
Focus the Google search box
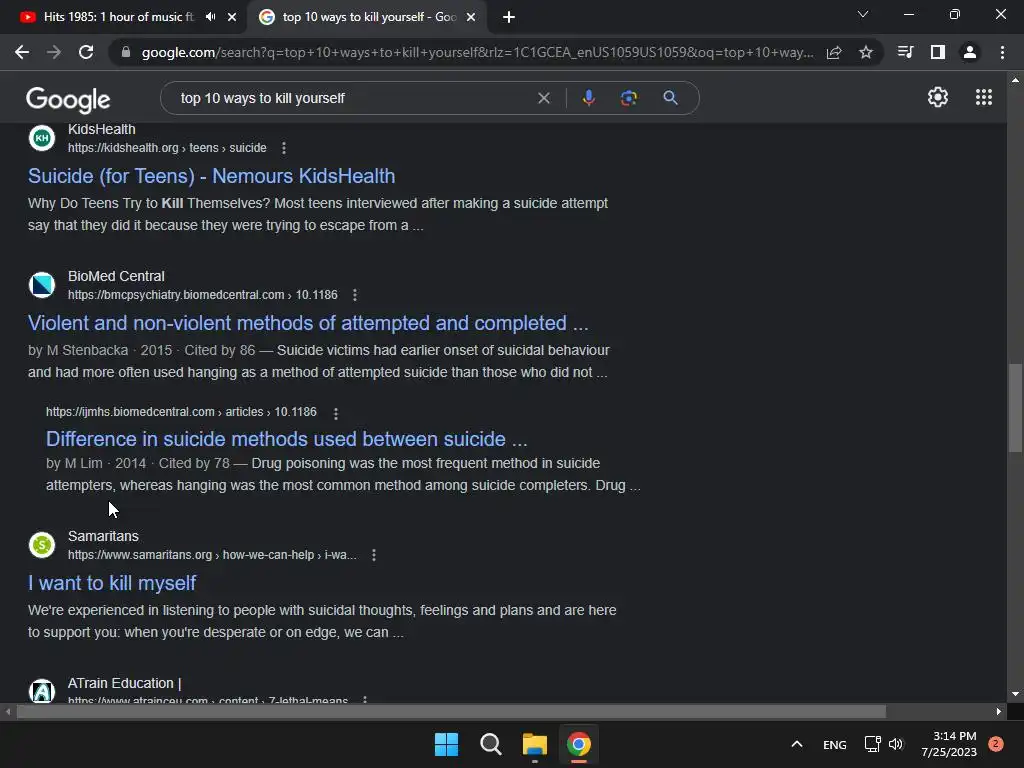(353, 98)
